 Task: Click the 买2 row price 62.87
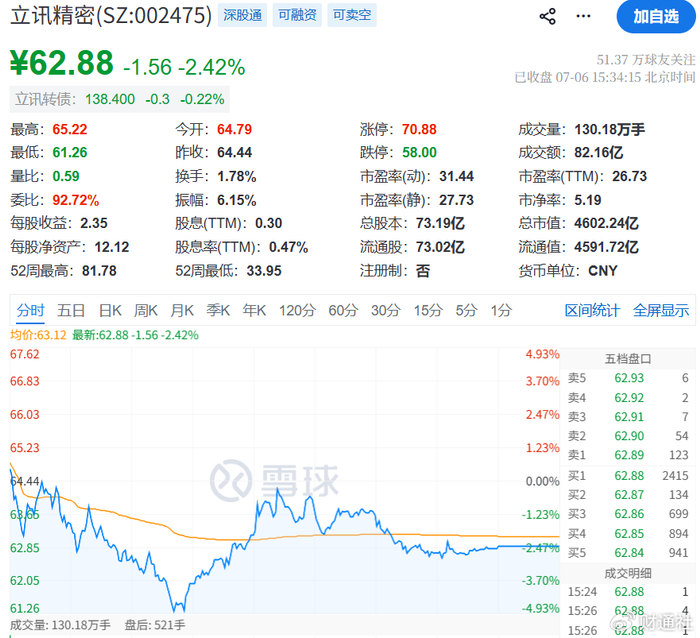click(629, 495)
